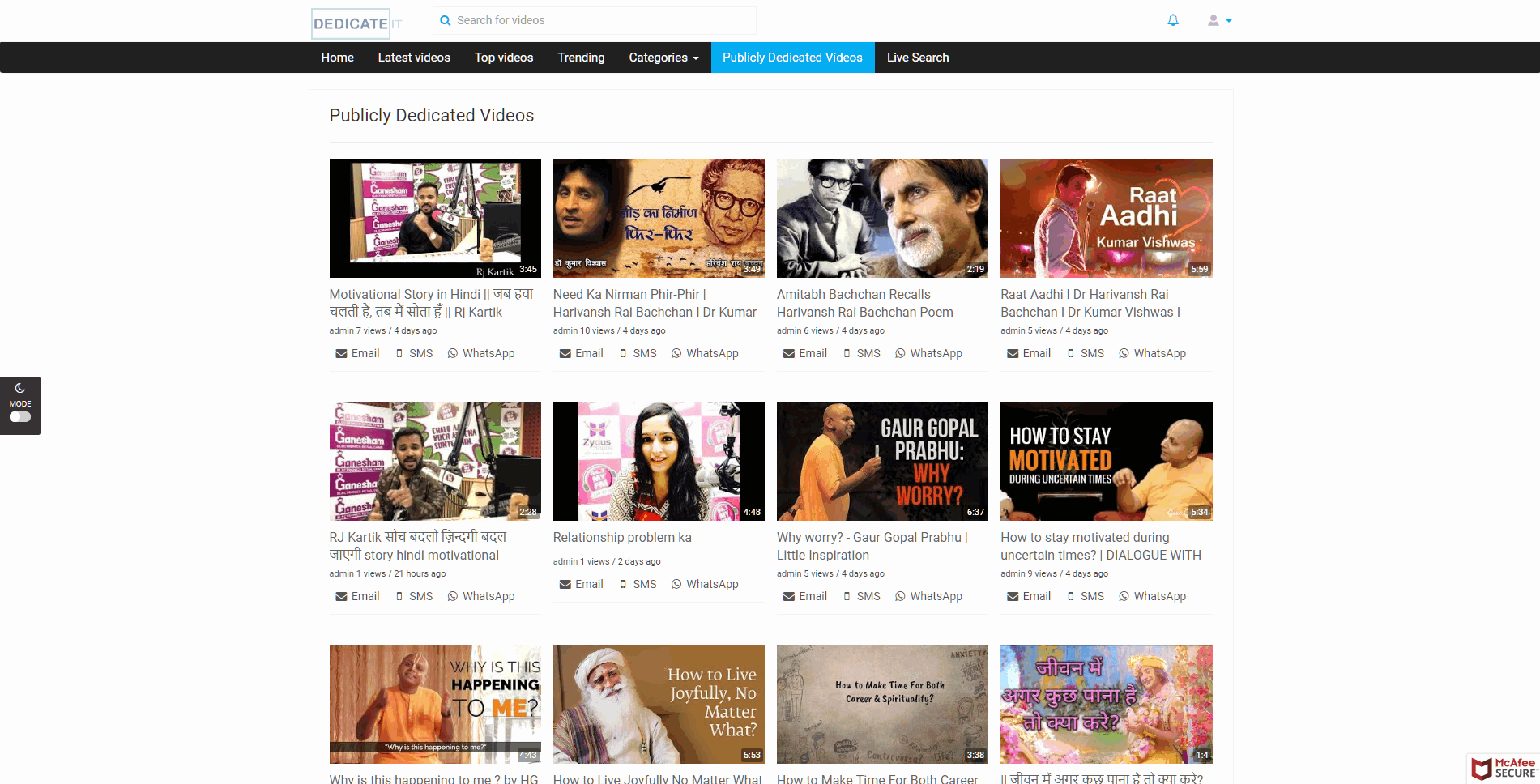The height and width of the screenshot is (784, 1540).
Task: Email the Raat Aadhi video
Action: [1028, 353]
